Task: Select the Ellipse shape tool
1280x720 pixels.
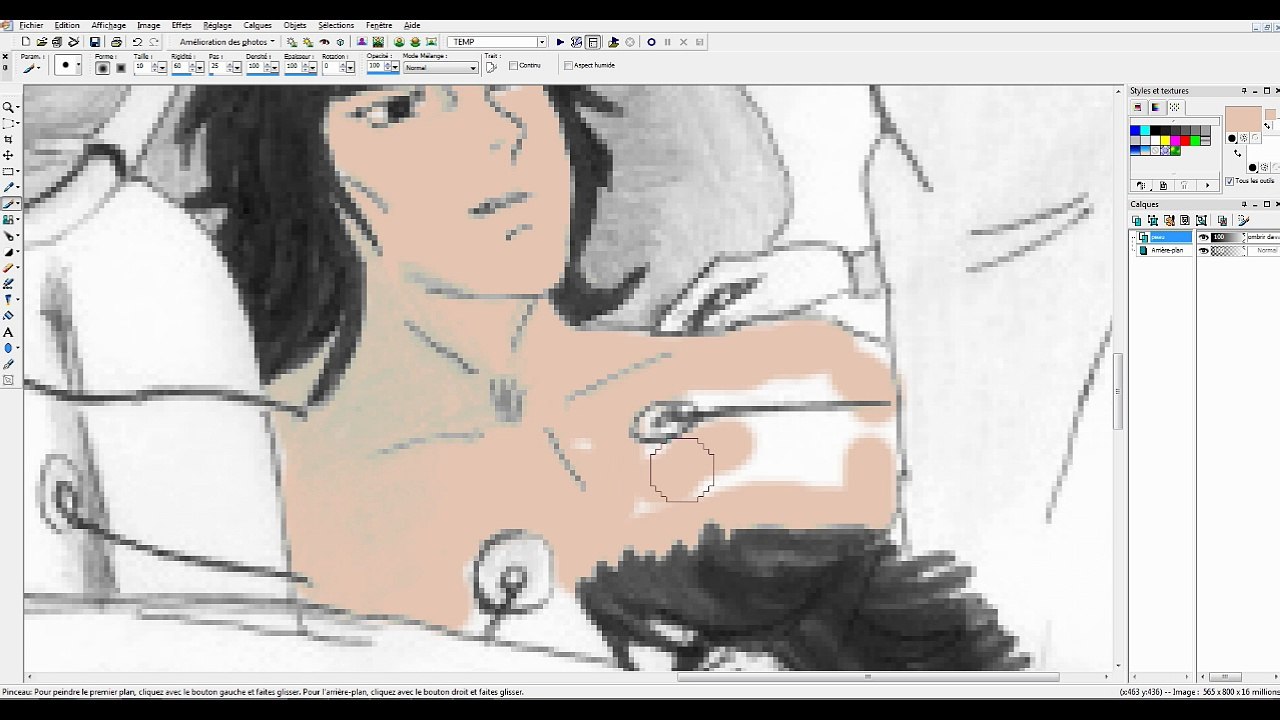Action: click(x=8, y=348)
